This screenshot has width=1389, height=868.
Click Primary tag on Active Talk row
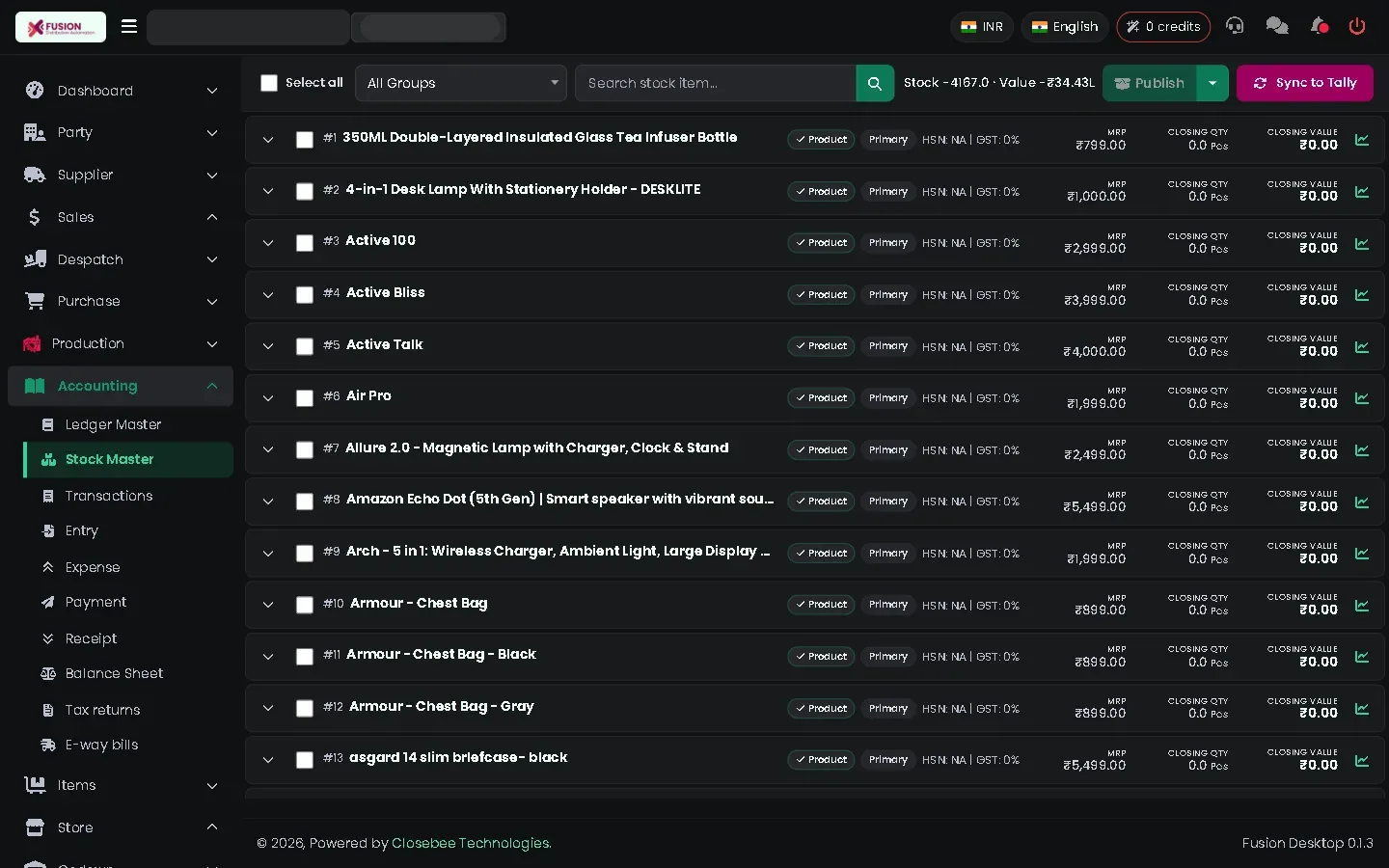[887, 346]
